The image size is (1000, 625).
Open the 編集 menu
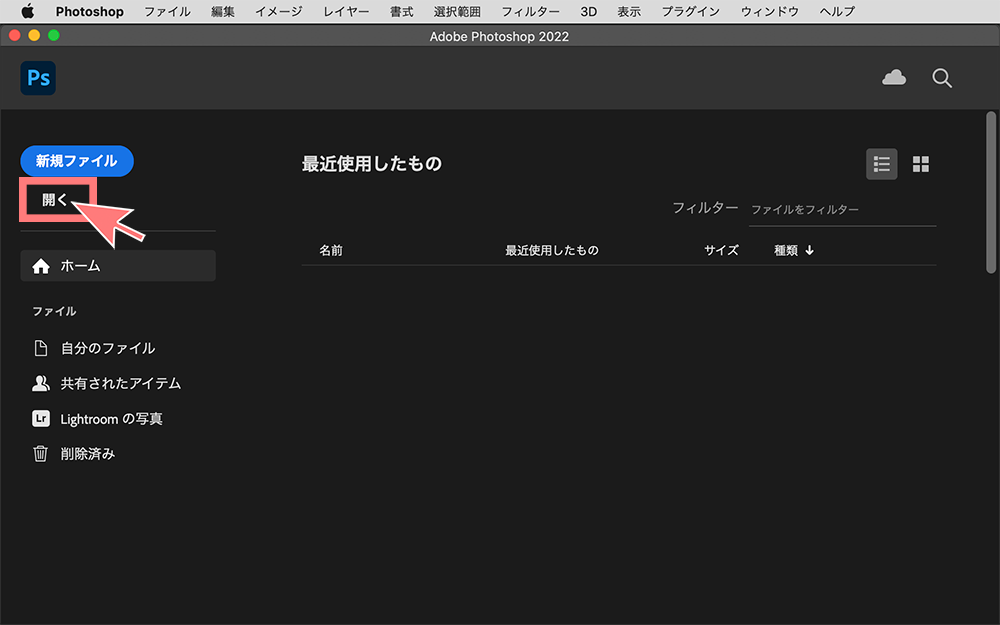(223, 11)
